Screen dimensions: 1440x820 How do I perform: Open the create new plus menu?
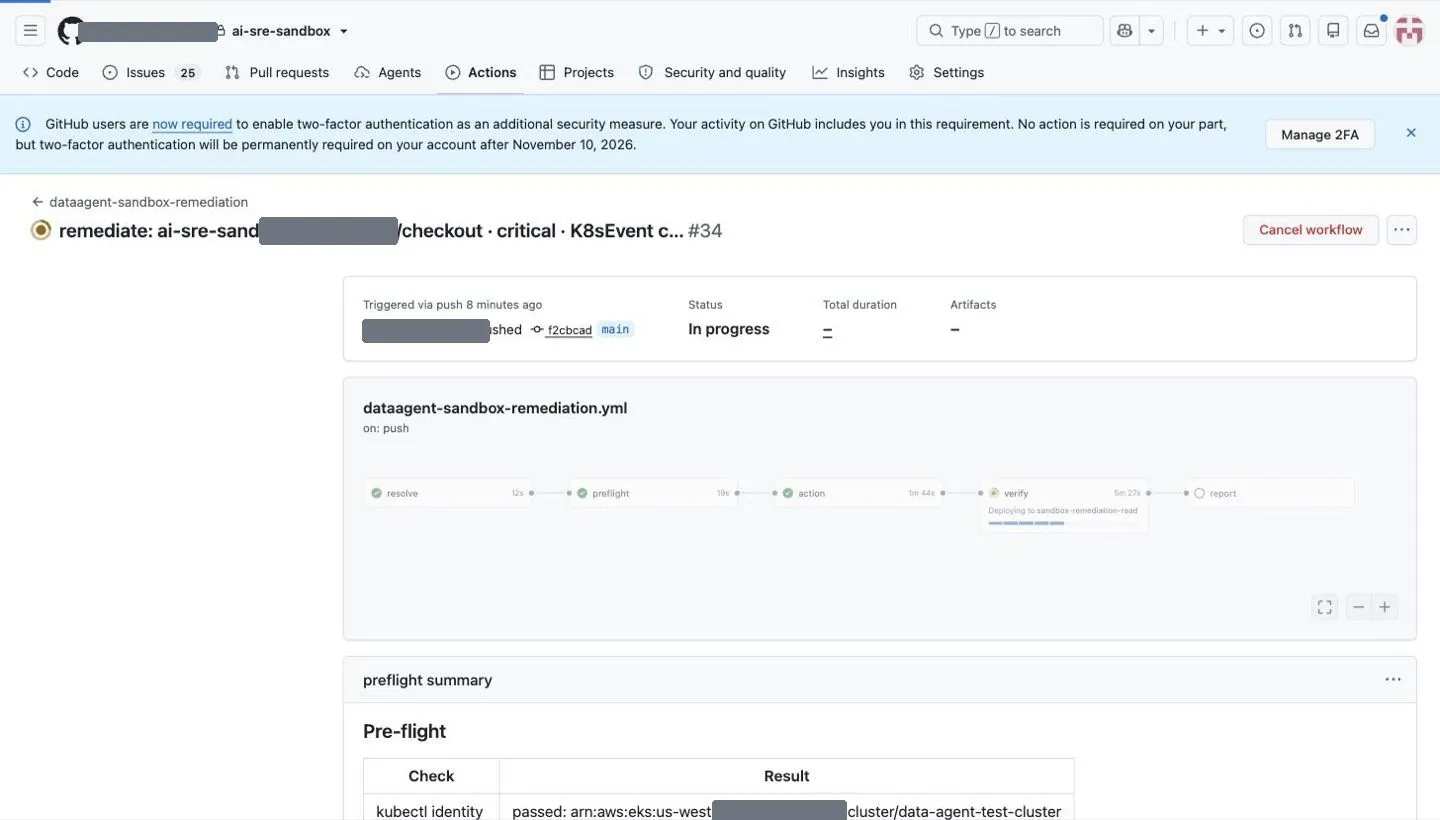[1210, 31]
